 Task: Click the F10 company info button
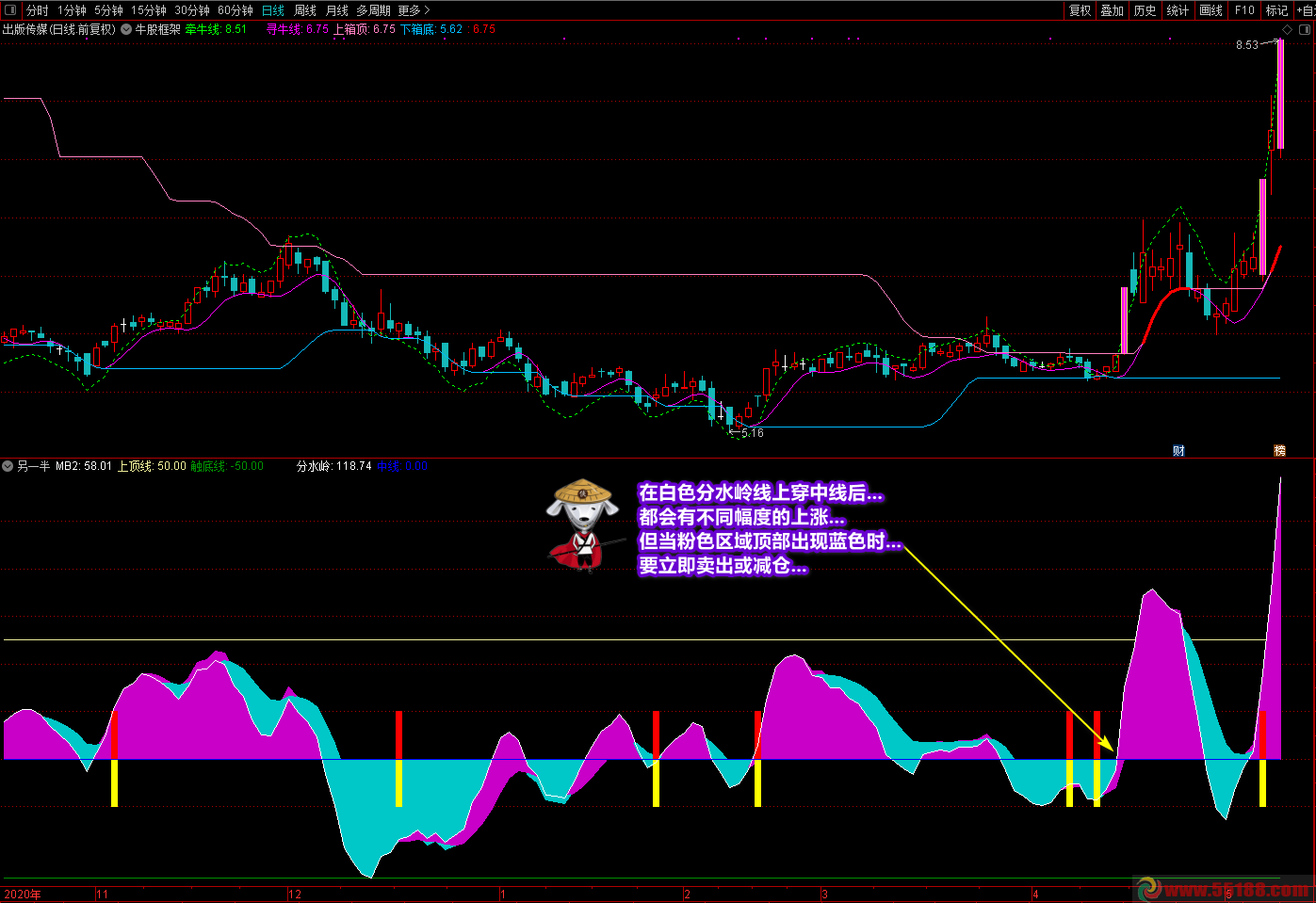pyautogui.click(x=1244, y=10)
